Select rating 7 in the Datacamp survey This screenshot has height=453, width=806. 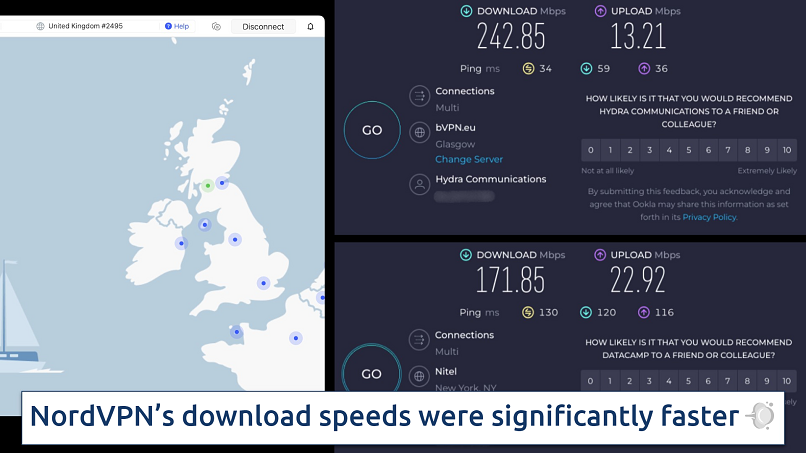point(728,381)
